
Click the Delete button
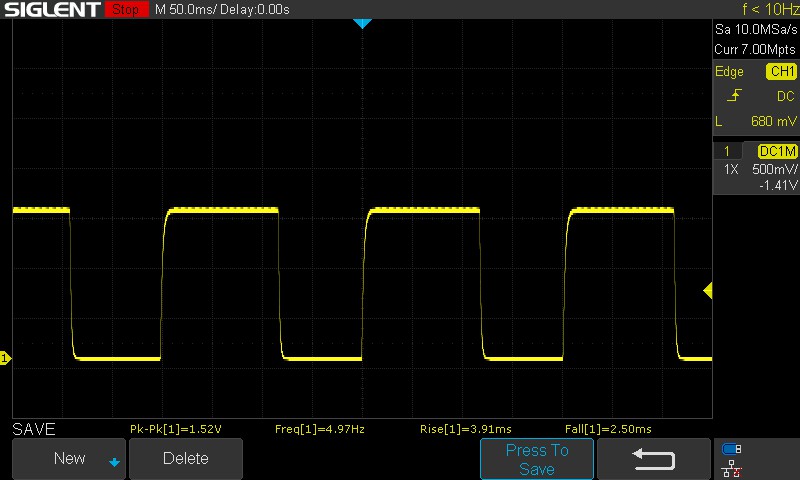[x=186, y=458]
